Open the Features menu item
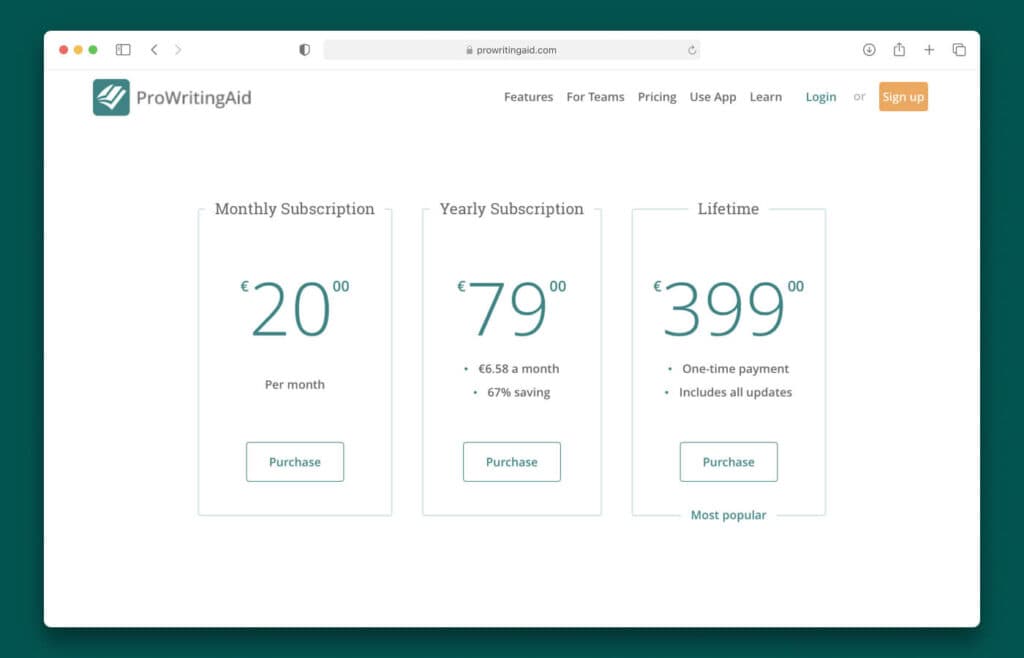 [x=528, y=97]
